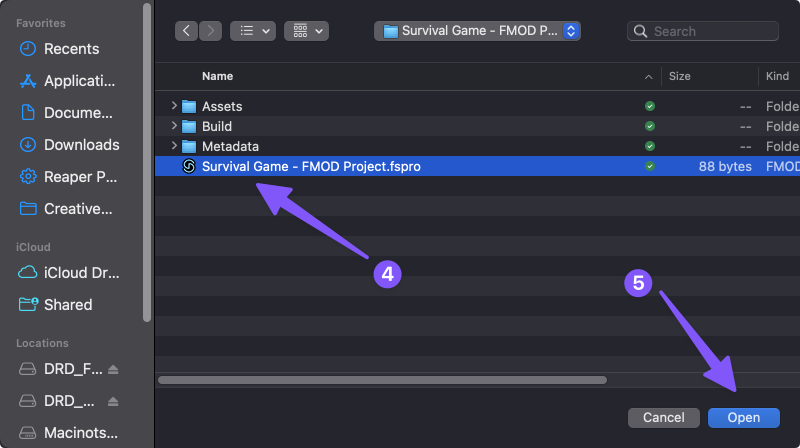The width and height of the screenshot is (800, 448).
Task: Go back to the previous folder
Action: tap(187, 31)
